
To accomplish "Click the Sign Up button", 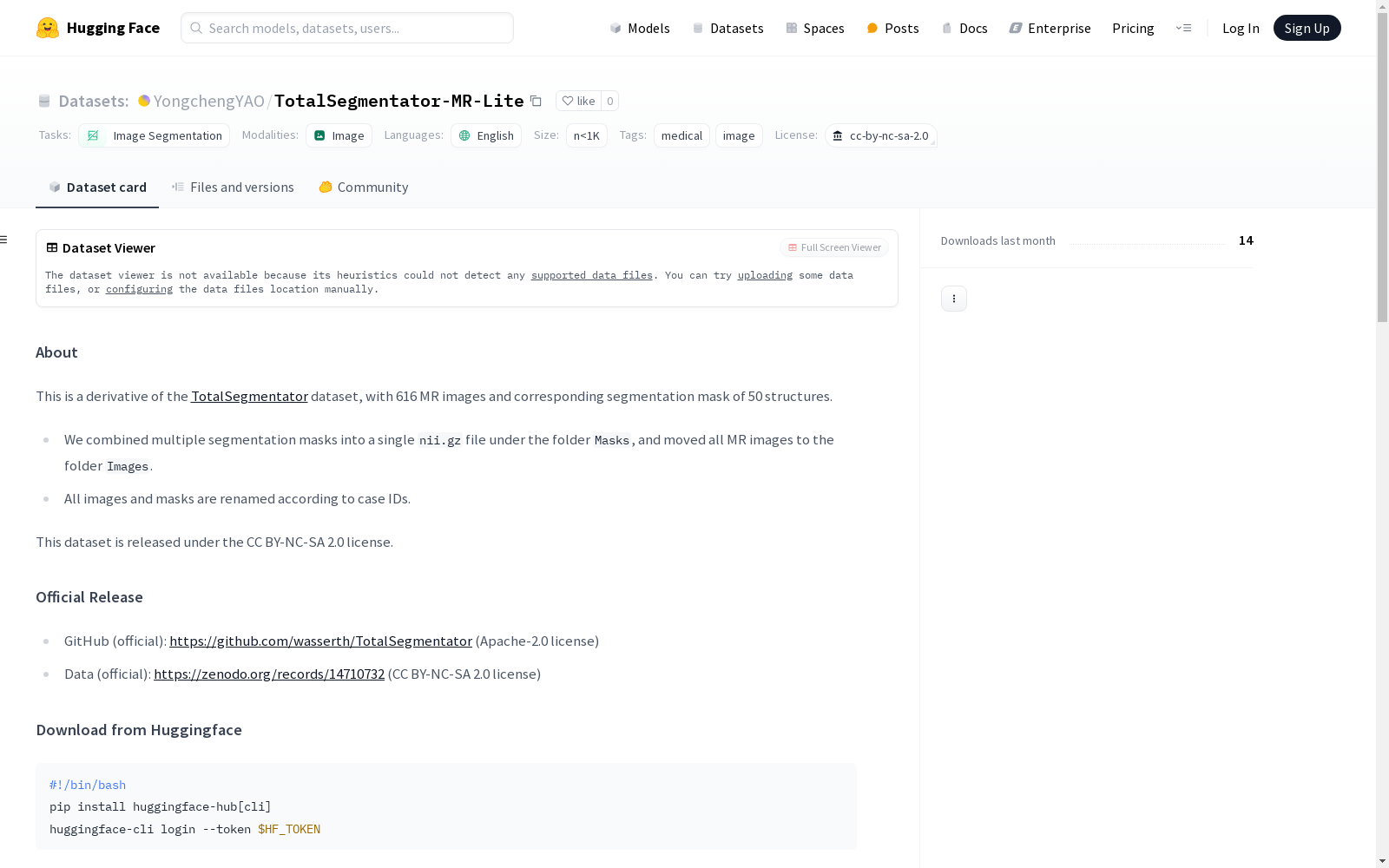I will (1307, 28).
